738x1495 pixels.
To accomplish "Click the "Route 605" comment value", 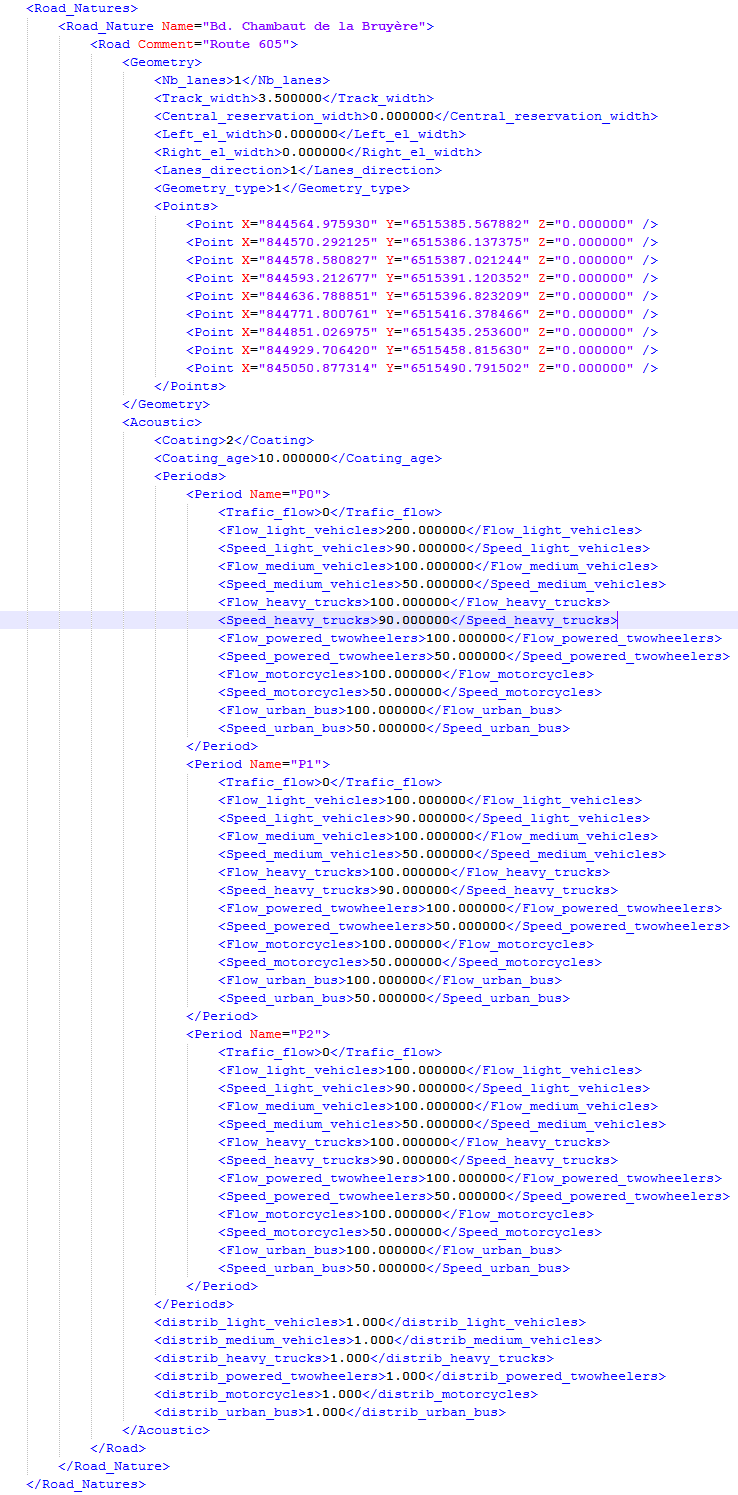I will coord(246,44).
